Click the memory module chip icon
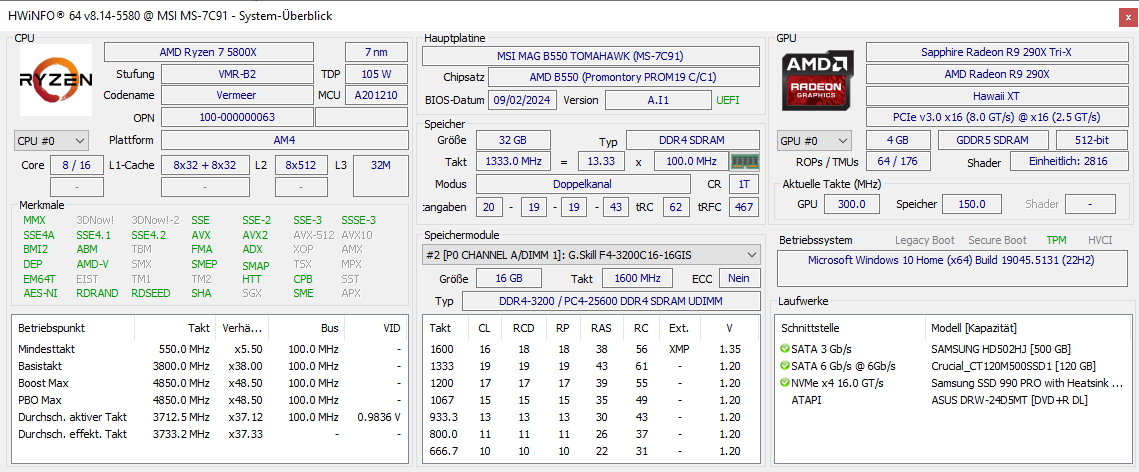Image resolution: width=1139 pixels, height=472 pixels. coord(744,162)
